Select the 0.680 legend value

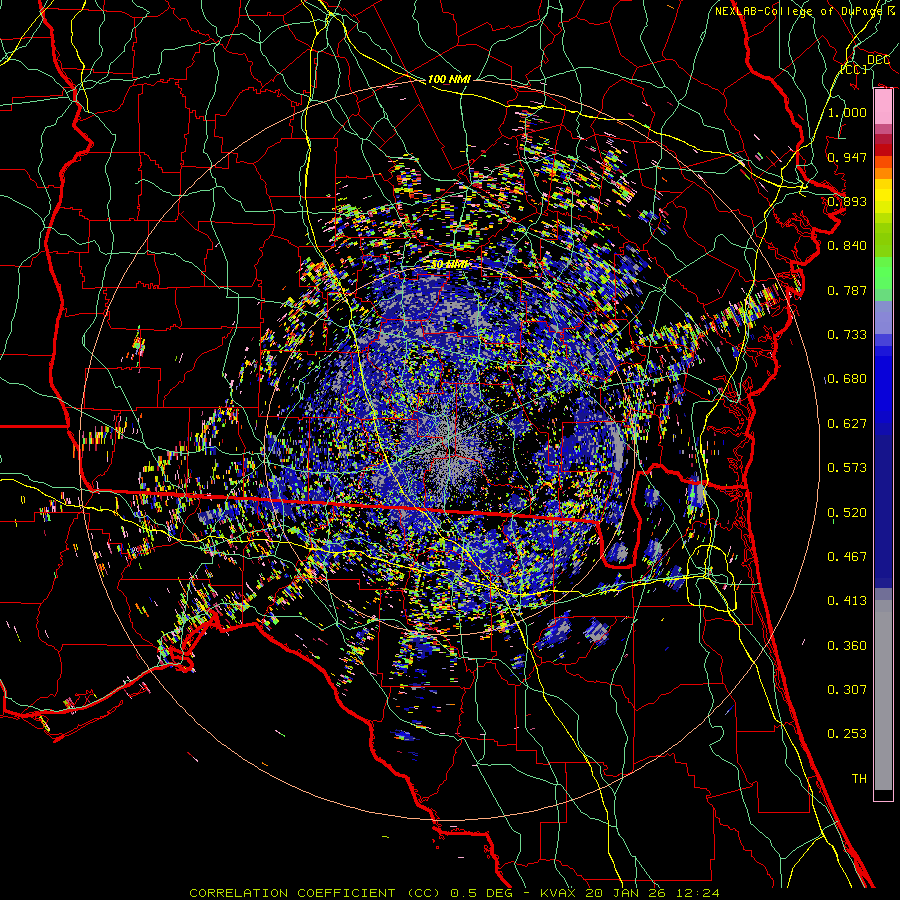[847, 379]
